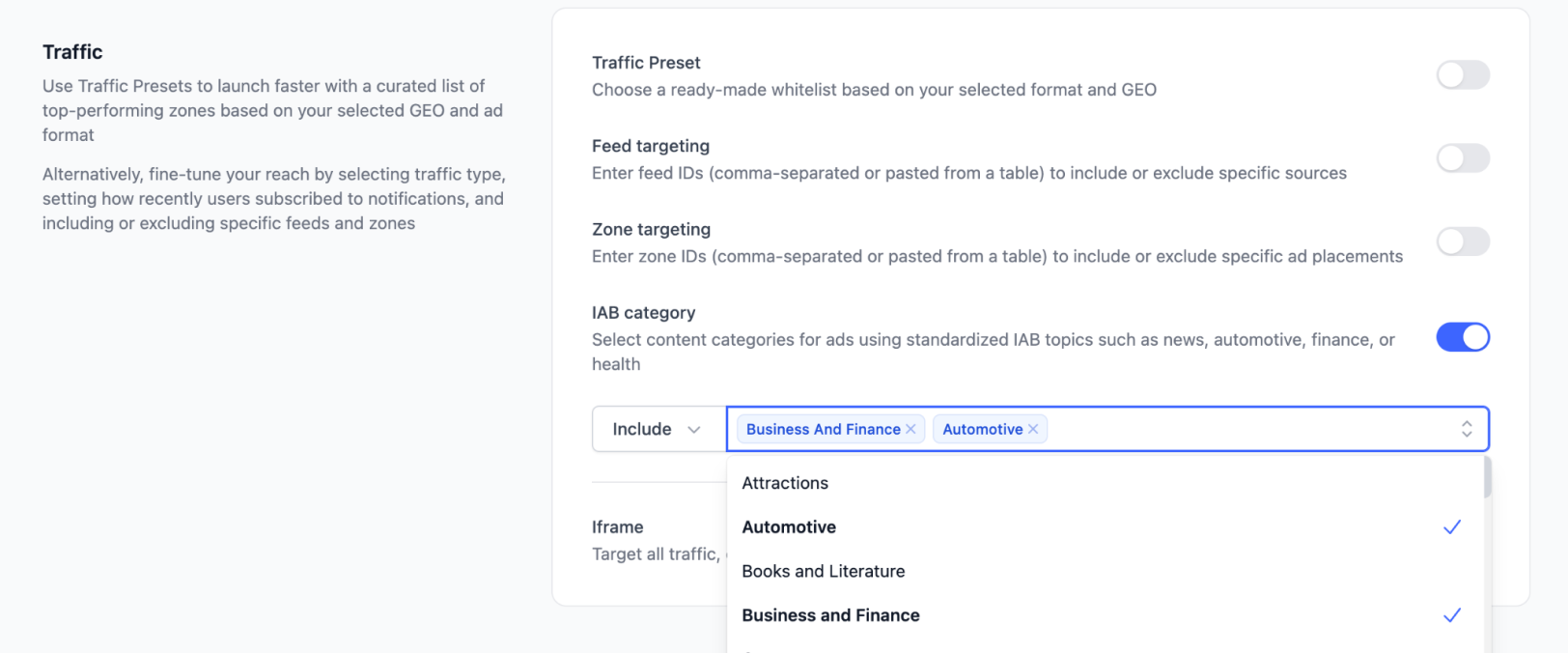Choose Books and Literature in the list
This screenshot has width=1568, height=653.
823,571
